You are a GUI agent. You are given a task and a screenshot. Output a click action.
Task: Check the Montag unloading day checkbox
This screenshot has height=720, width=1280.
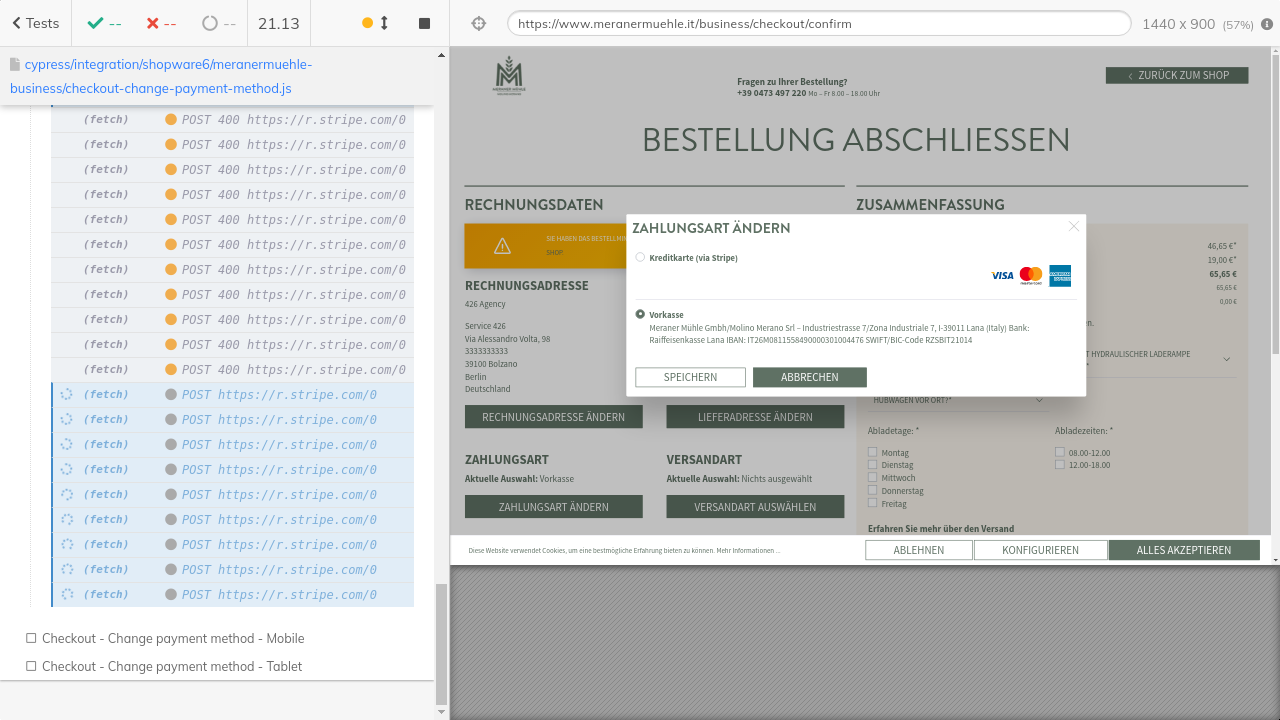pos(873,453)
